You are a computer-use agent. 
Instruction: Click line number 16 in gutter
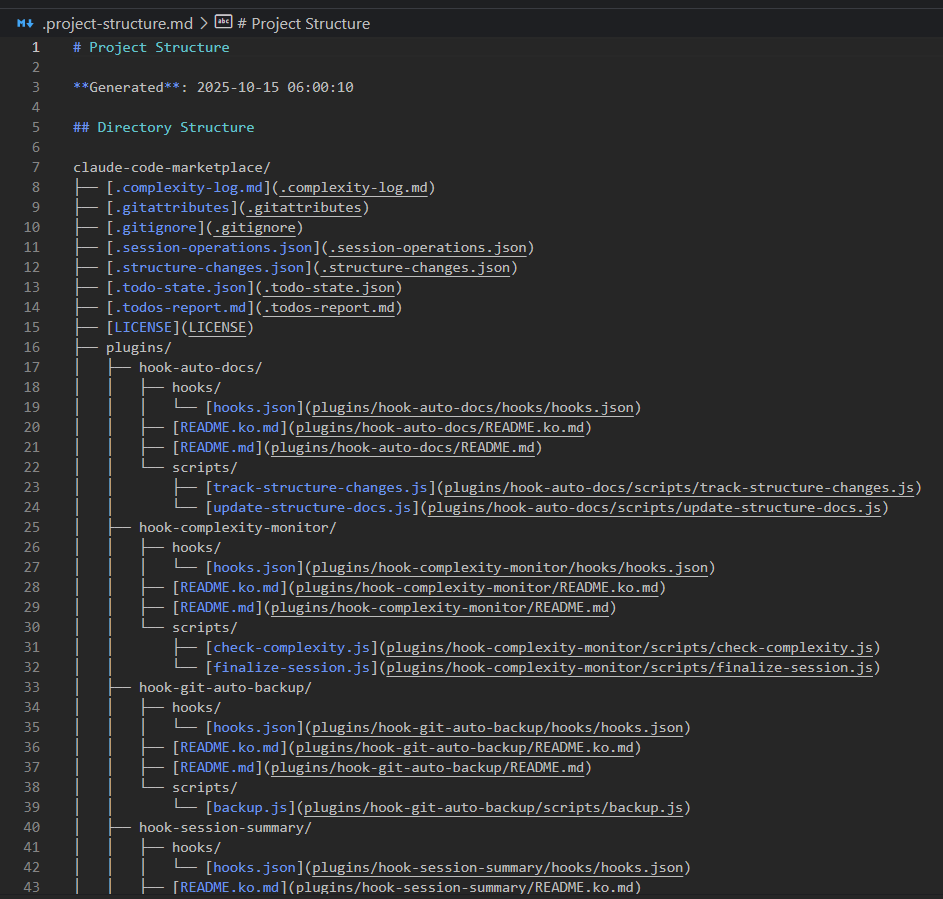tap(32, 347)
